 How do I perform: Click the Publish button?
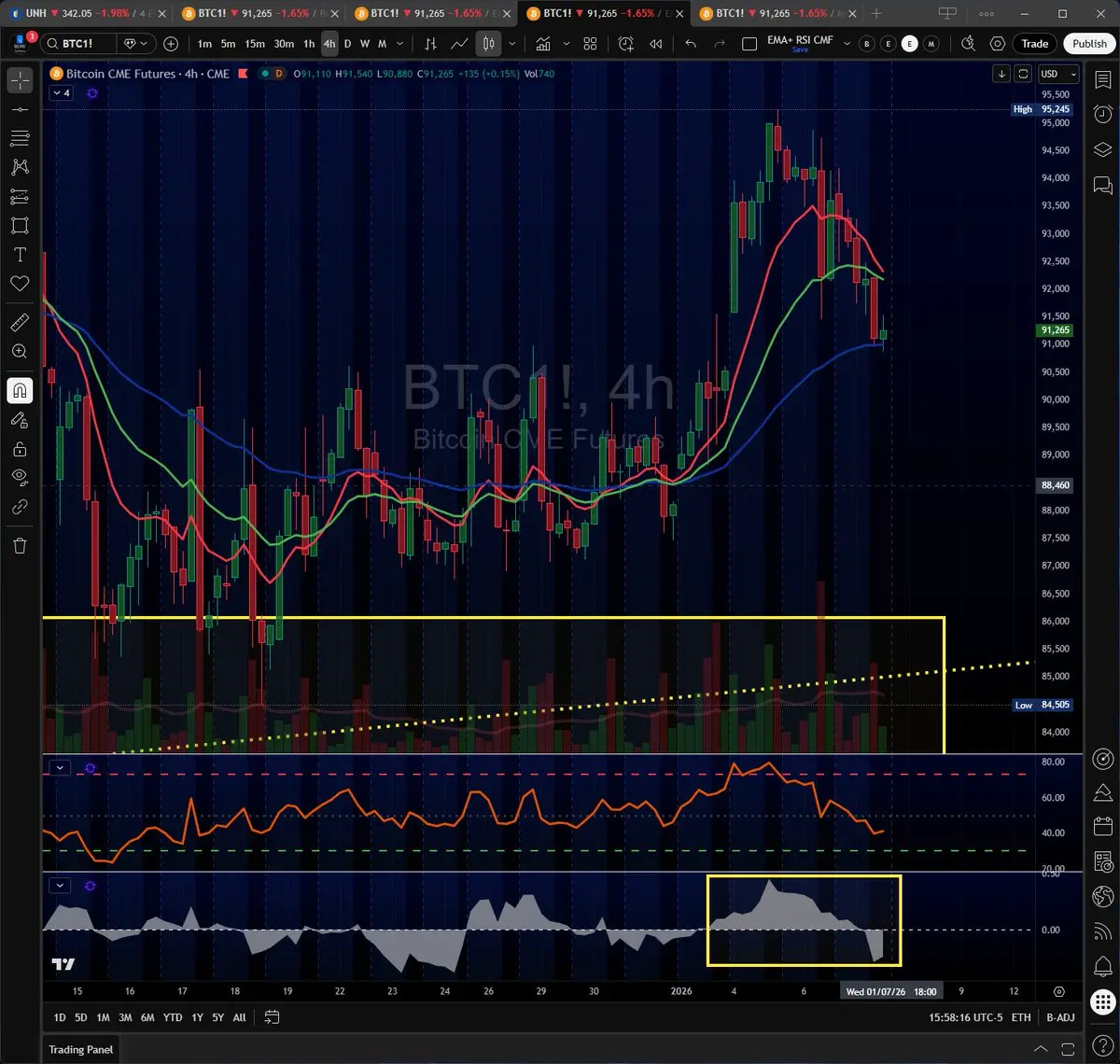click(1089, 44)
